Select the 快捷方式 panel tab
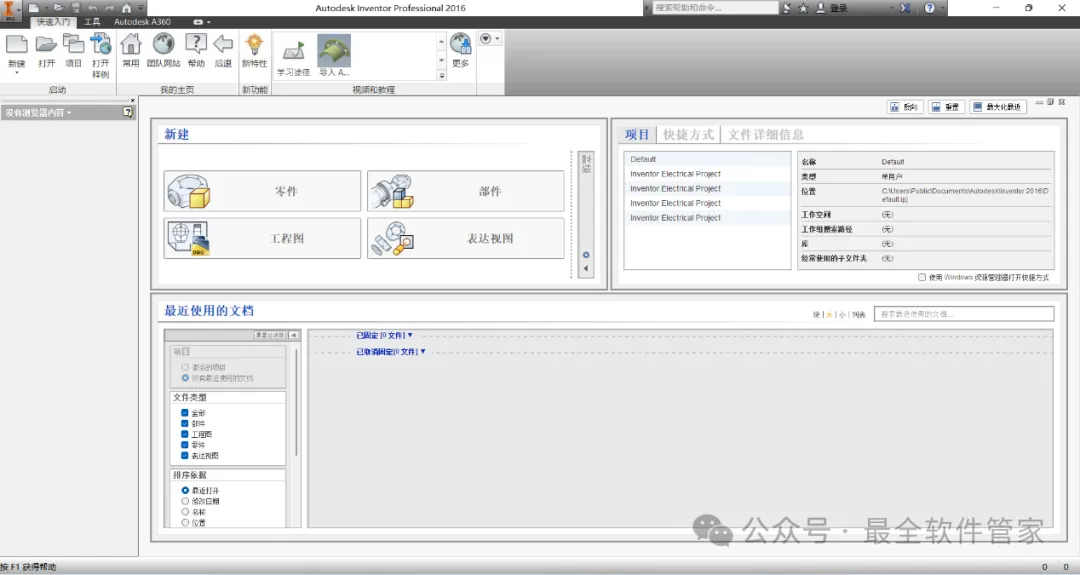Screen dimensions: 1080x575 689,134
